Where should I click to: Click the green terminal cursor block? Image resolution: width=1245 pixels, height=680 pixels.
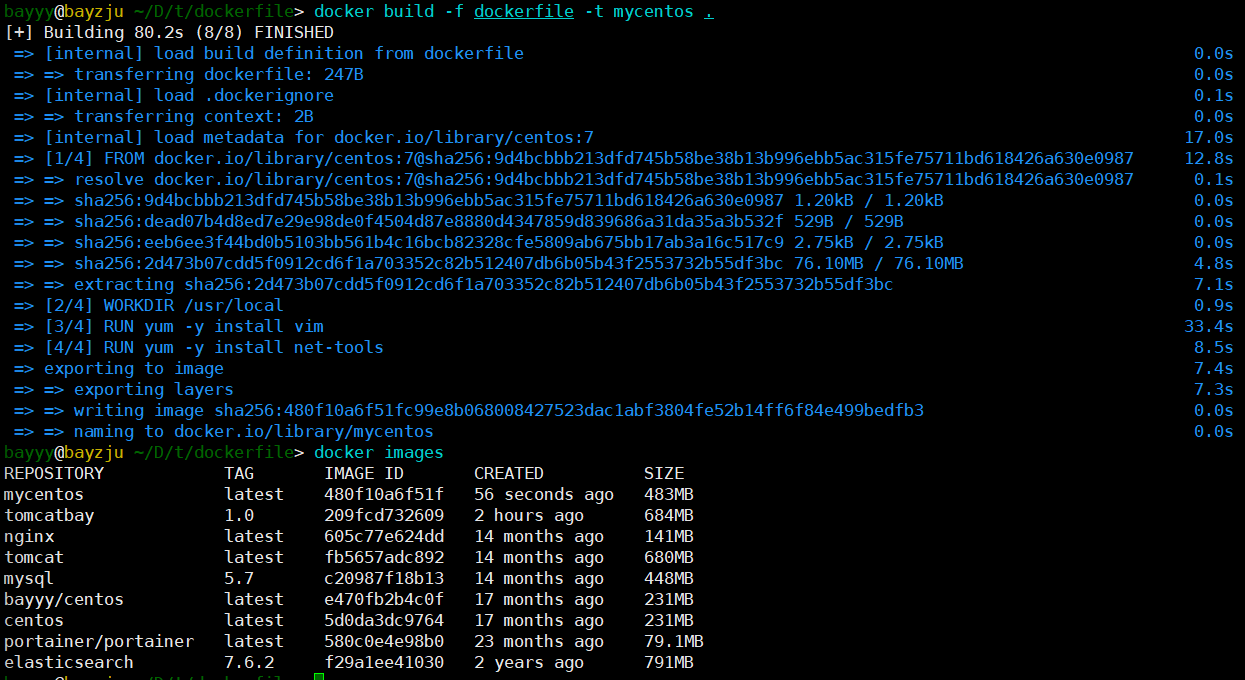click(x=318, y=678)
